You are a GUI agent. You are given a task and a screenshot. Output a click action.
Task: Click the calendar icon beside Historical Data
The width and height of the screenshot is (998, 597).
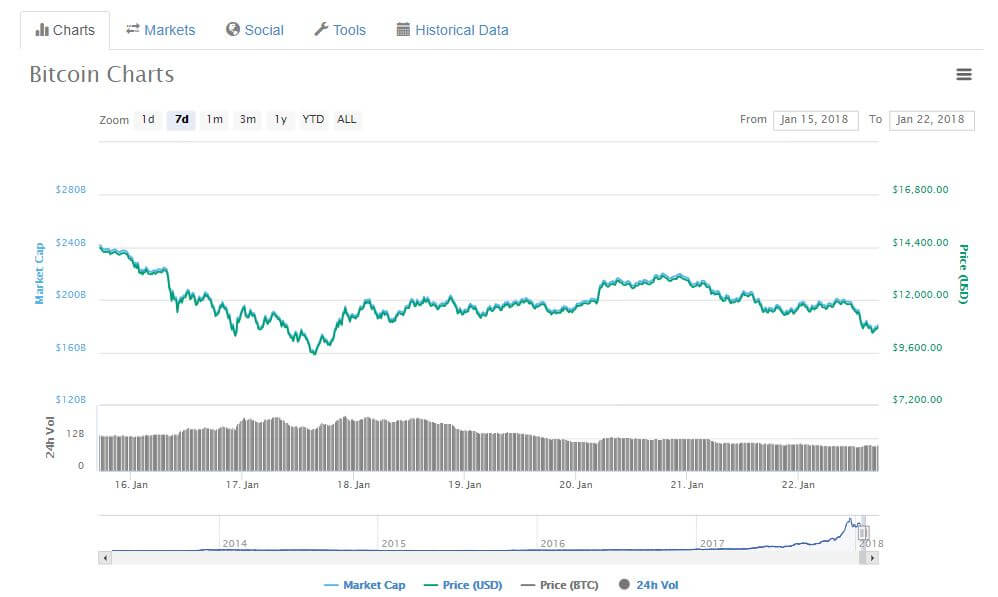[403, 29]
